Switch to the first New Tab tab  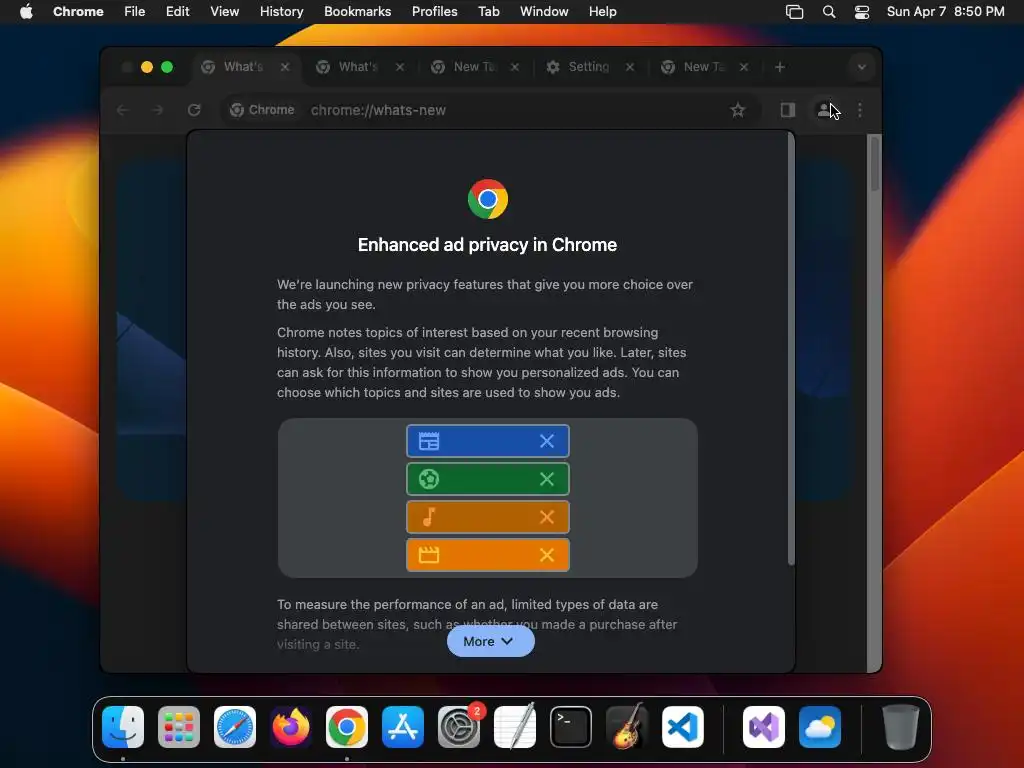pyautogui.click(x=475, y=67)
